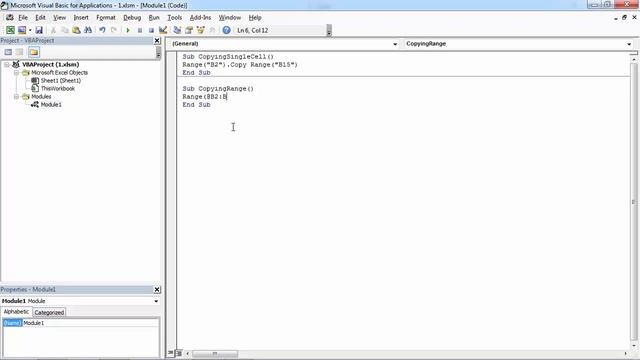Click the Paste clipboard icon
This screenshot has width=640, height=360.
(x=76, y=30)
